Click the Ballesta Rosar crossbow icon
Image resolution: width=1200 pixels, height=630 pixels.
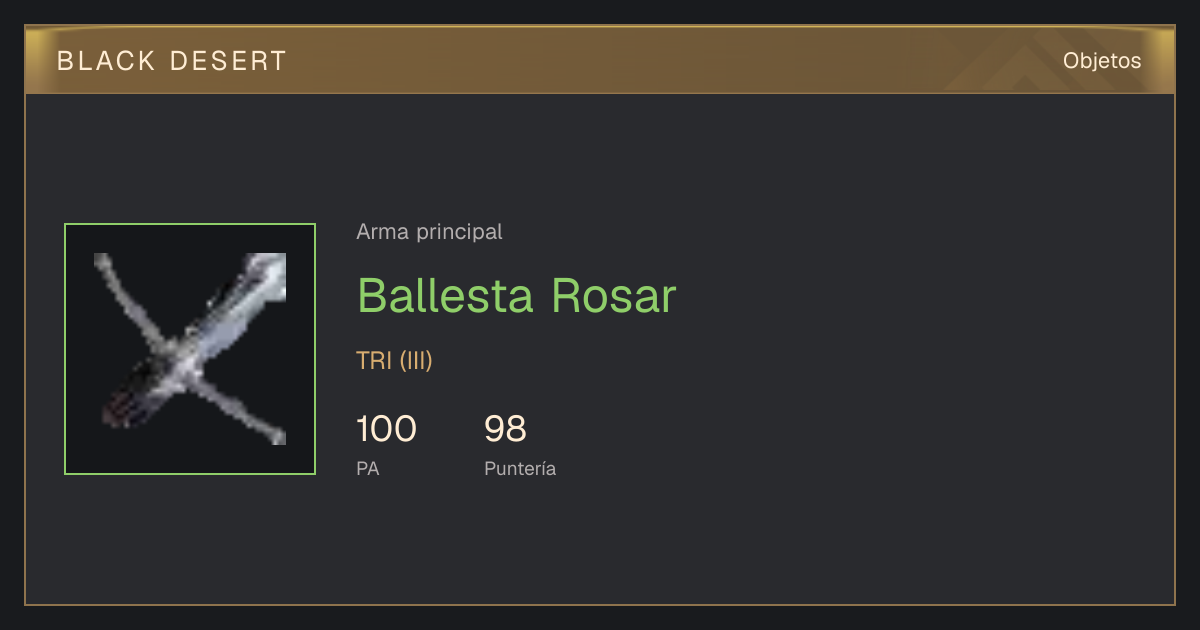(190, 349)
